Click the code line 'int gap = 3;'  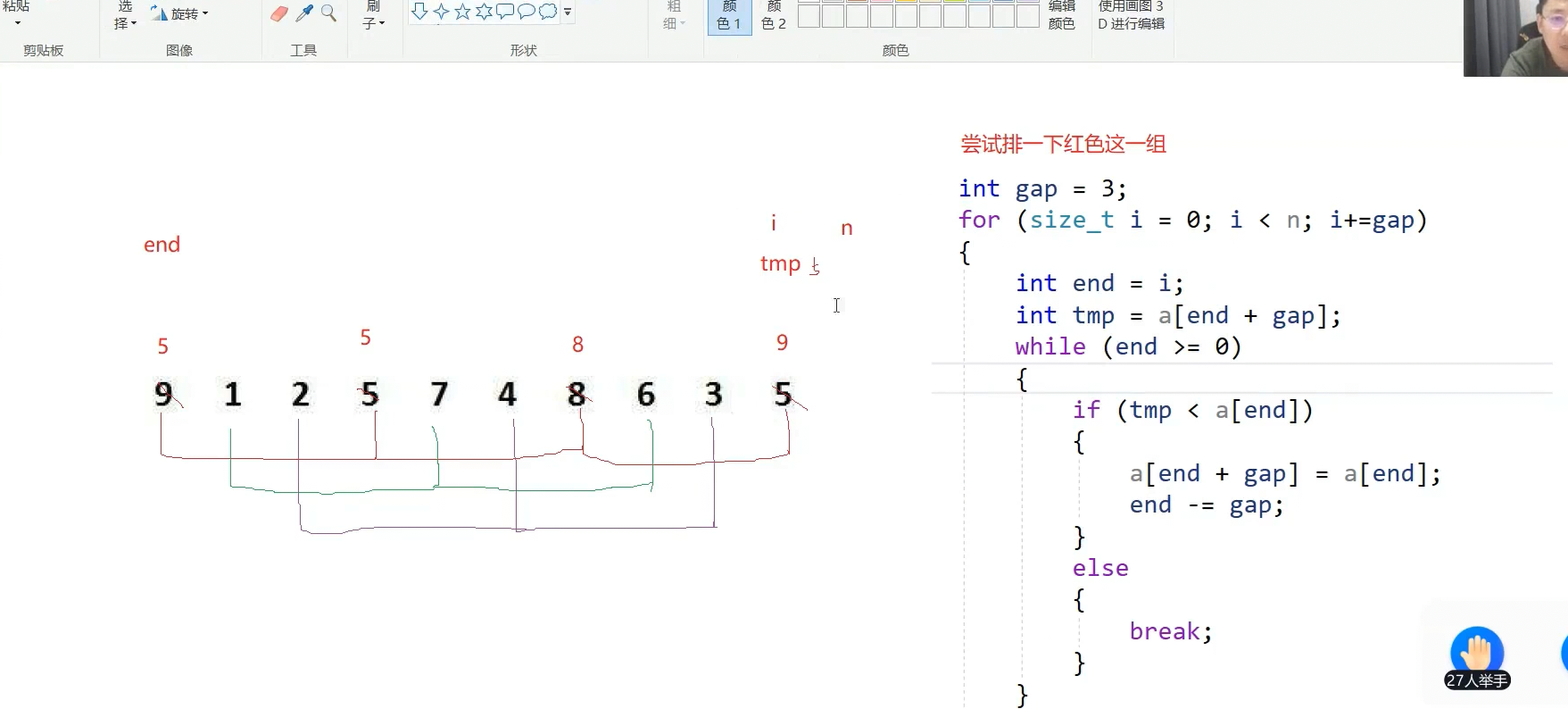point(1042,188)
